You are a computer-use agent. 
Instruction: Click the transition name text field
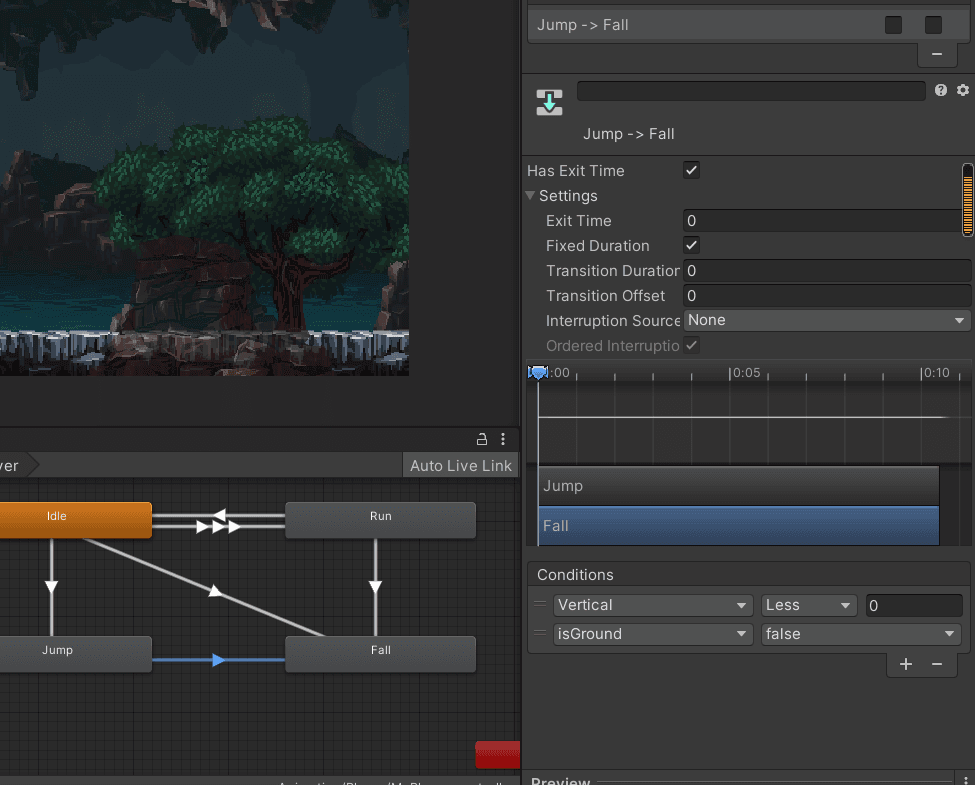pos(751,91)
